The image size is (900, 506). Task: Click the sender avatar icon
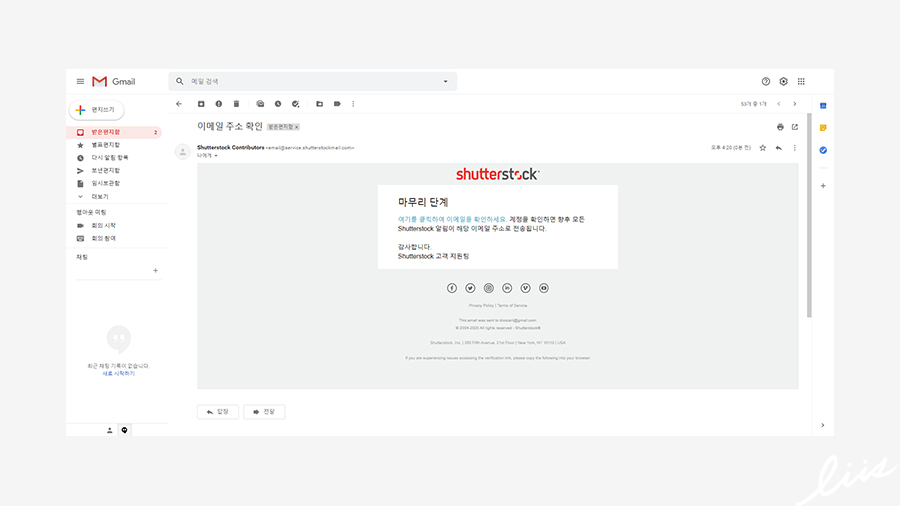[x=183, y=151]
